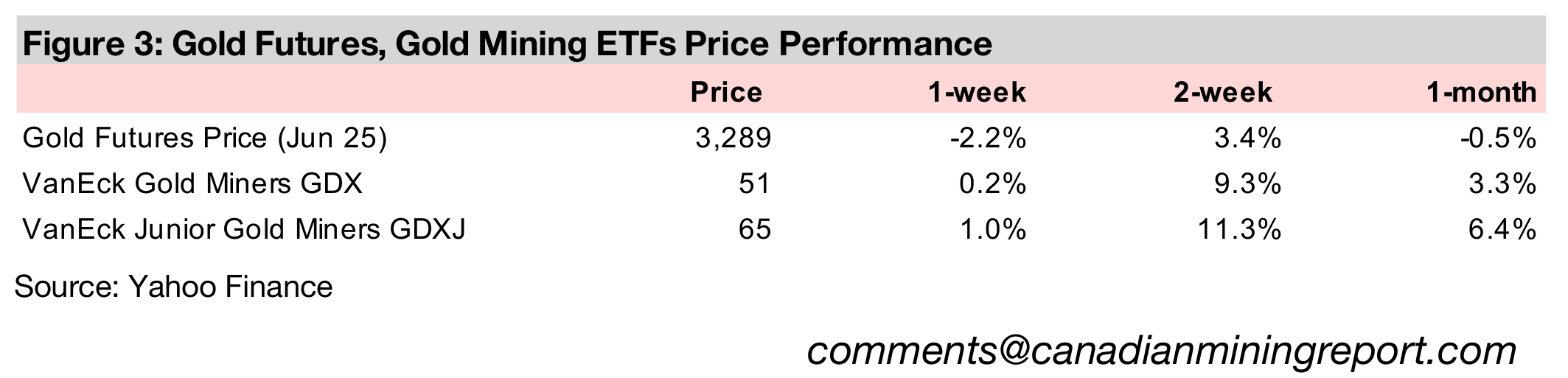
Task: Click the 2-week column header
Action: pyautogui.click(x=1223, y=92)
